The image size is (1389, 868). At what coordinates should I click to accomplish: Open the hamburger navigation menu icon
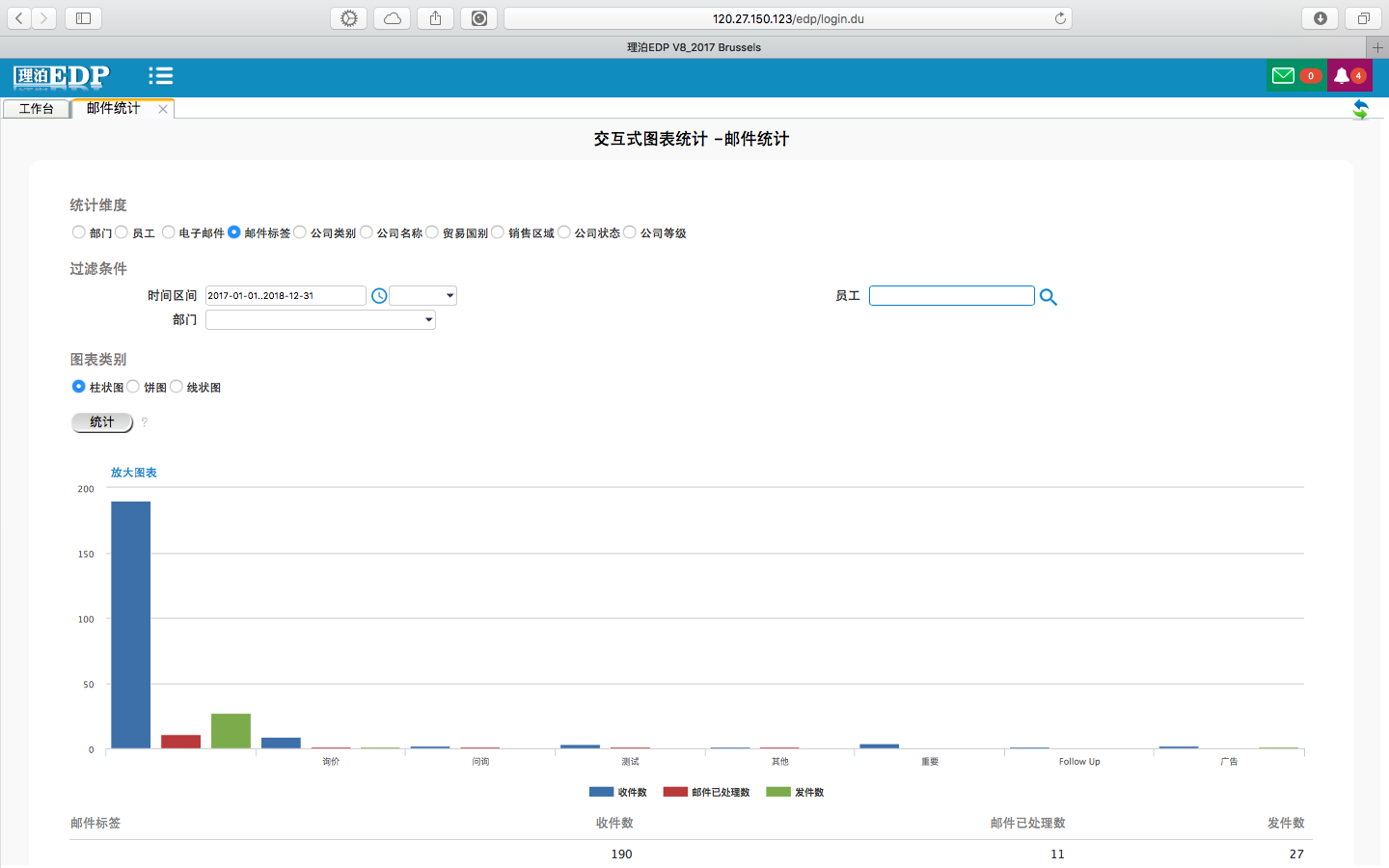tap(160, 76)
